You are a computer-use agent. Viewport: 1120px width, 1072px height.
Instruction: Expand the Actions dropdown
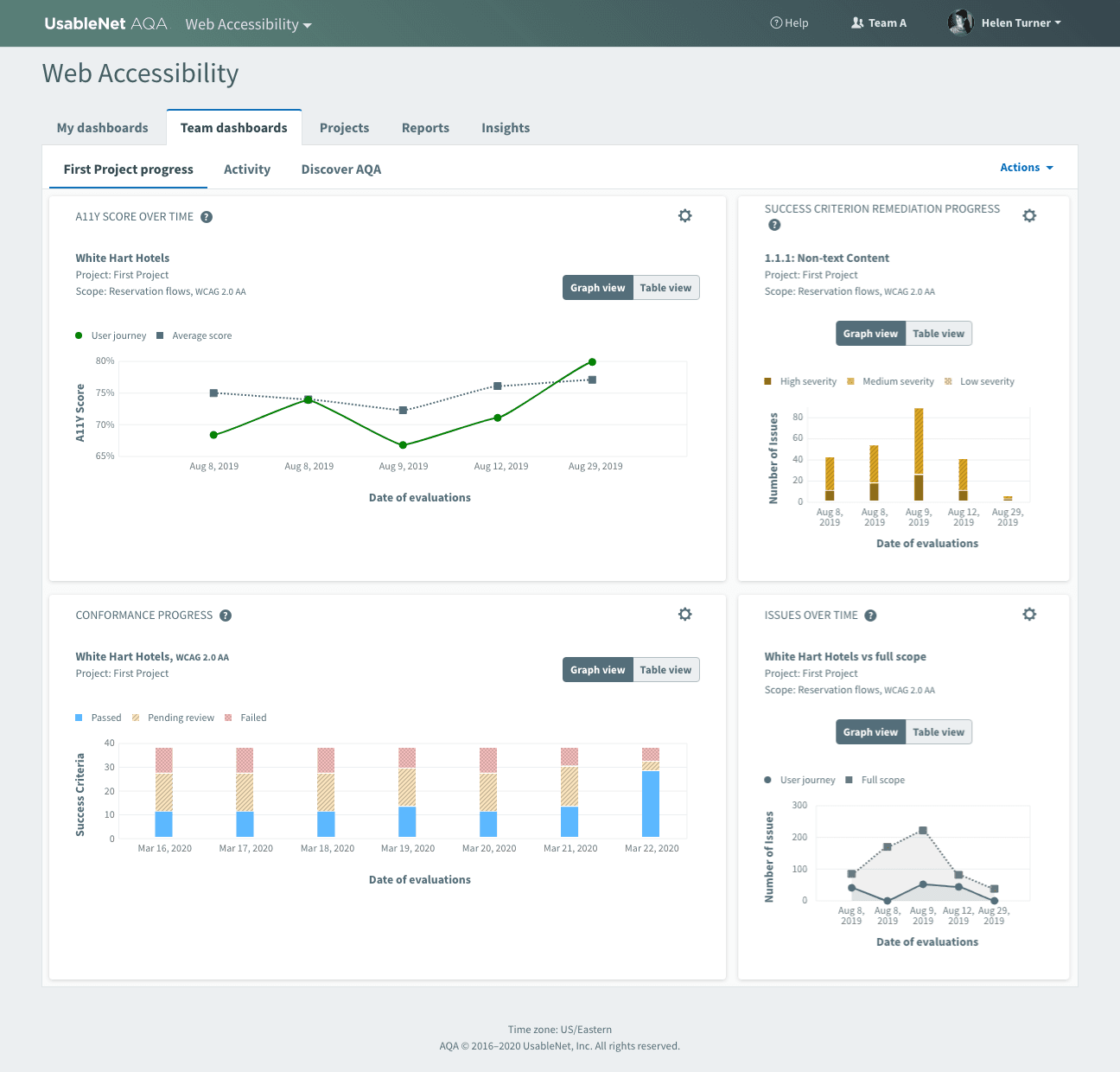click(x=1026, y=168)
